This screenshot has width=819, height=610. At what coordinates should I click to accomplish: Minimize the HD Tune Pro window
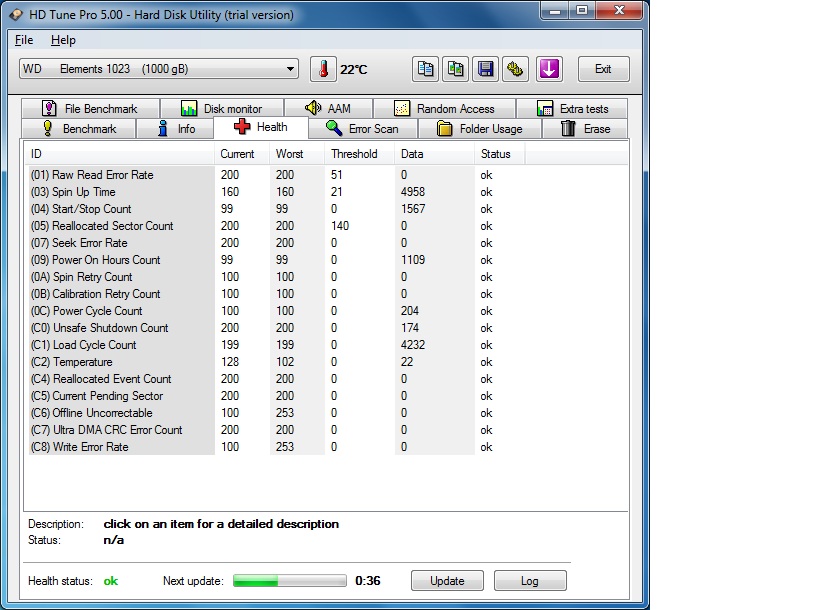555,10
